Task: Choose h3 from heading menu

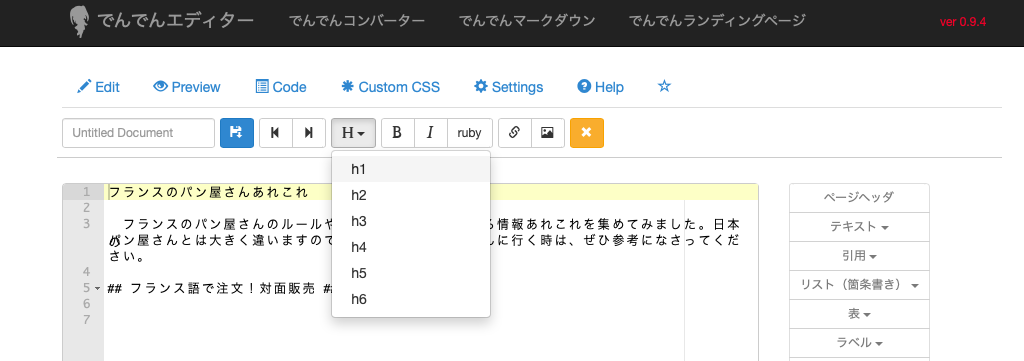Action: point(411,221)
